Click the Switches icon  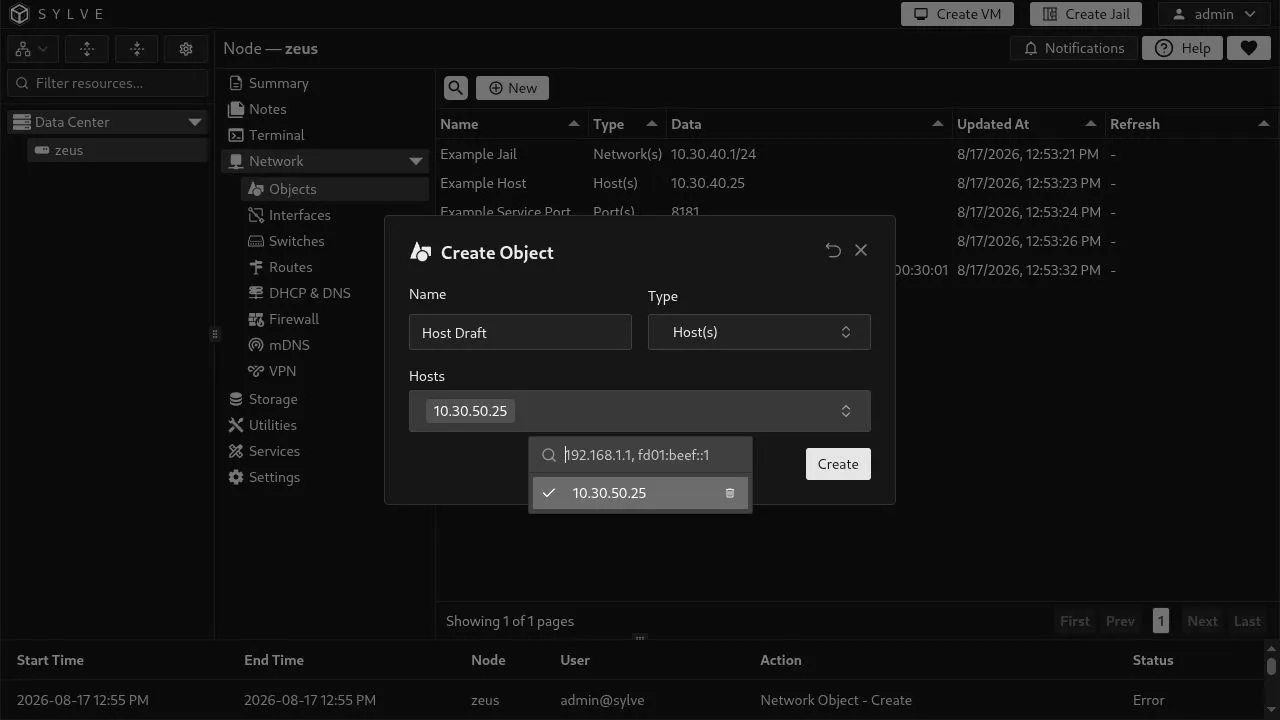pos(256,241)
